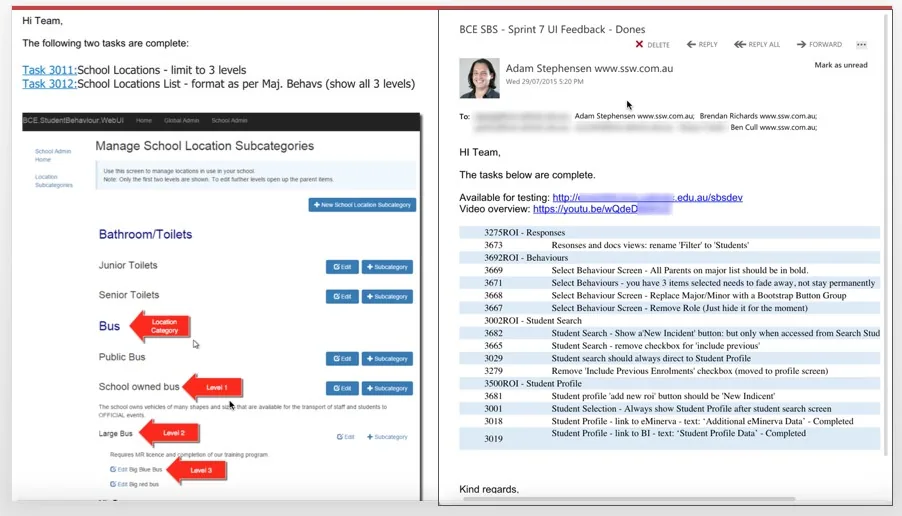Click Mark as unread
This screenshot has height=516, width=902.
[840, 65]
